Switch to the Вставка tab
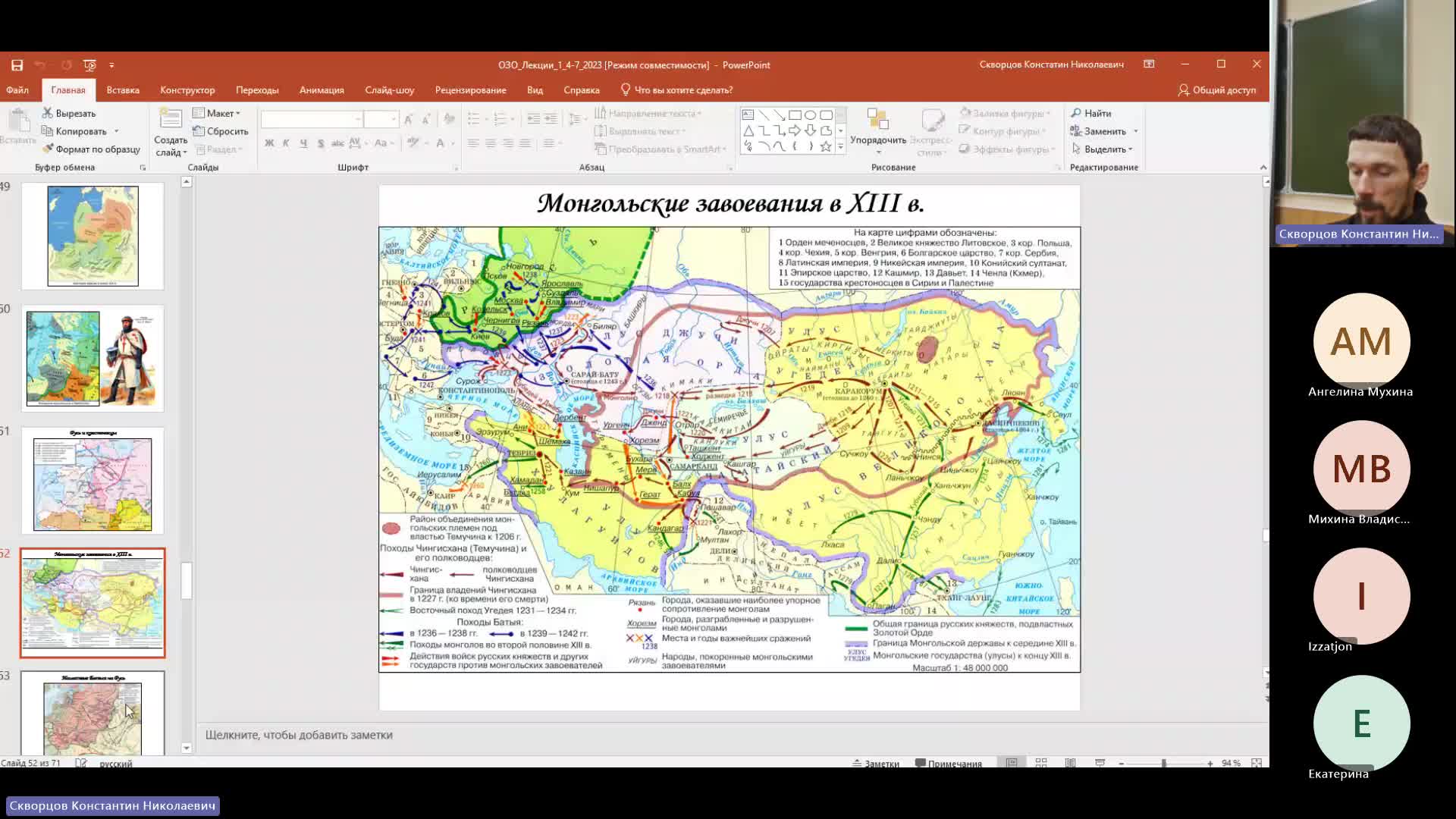This screenshot has height=819, width=1456. 123,89
